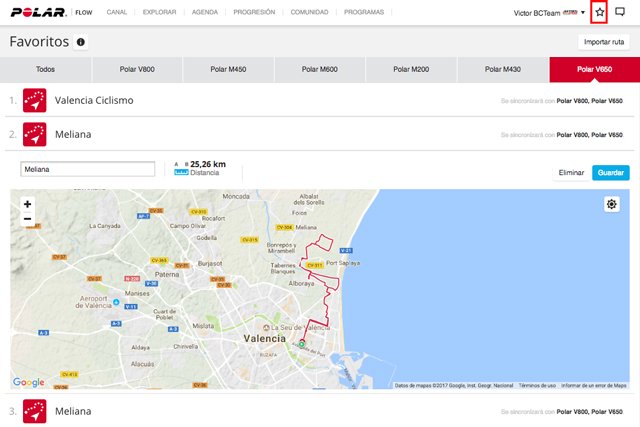Viewport: 640px width, 427px height.
Task: Select the Polar V650 tab
Action: click(x=594, y=69)
